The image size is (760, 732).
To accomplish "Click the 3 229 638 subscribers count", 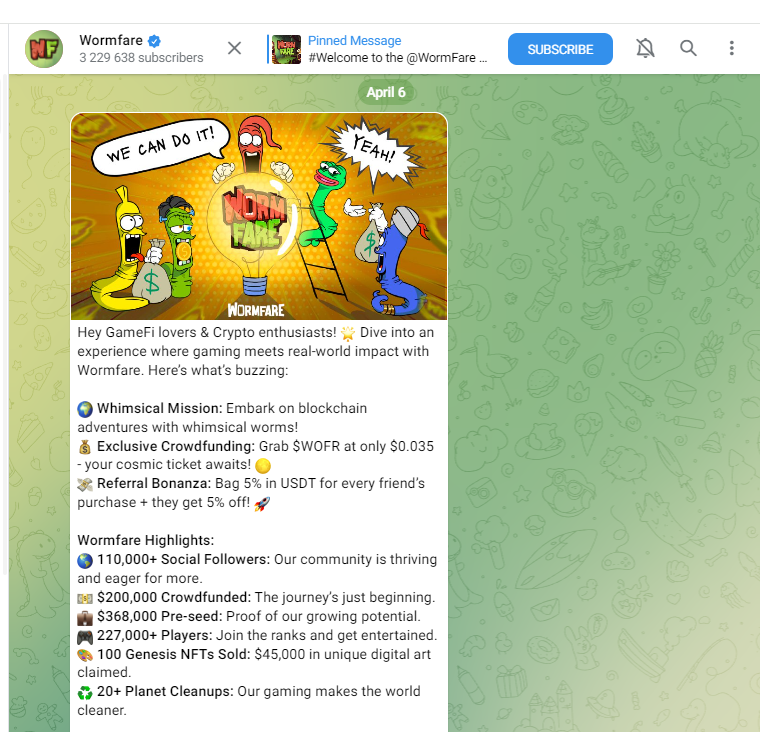I will [141, 58].
